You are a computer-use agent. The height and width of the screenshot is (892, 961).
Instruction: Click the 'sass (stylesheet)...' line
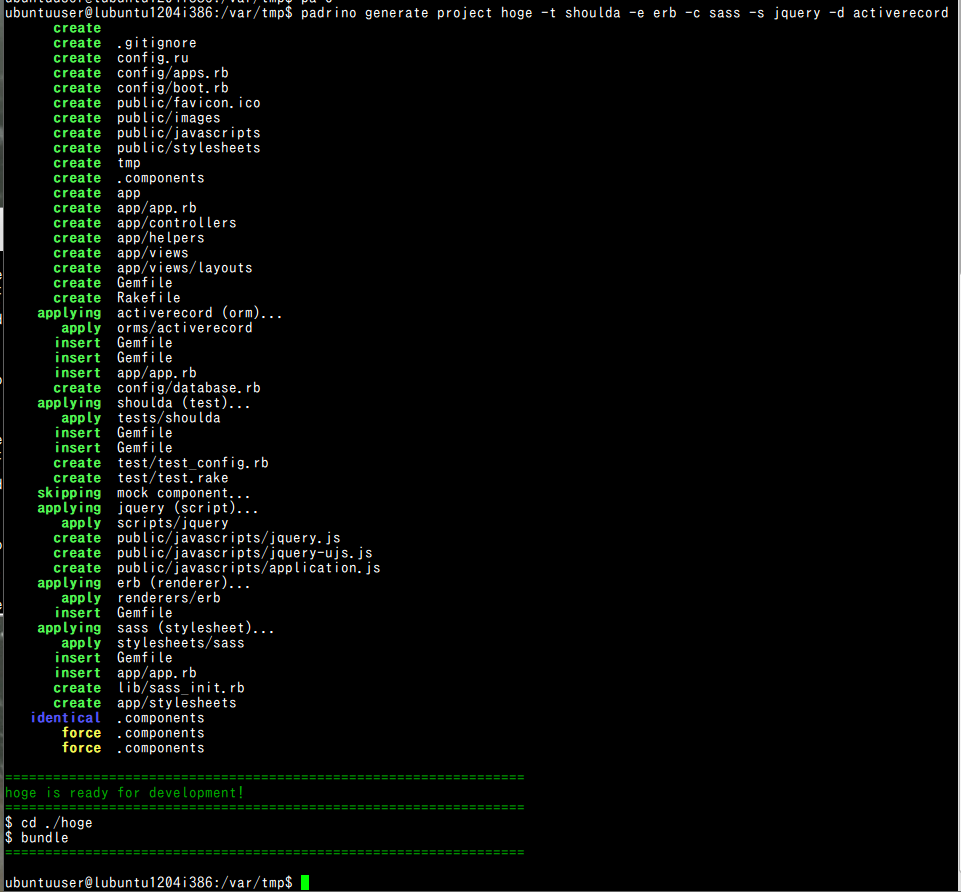coord(196,628)
